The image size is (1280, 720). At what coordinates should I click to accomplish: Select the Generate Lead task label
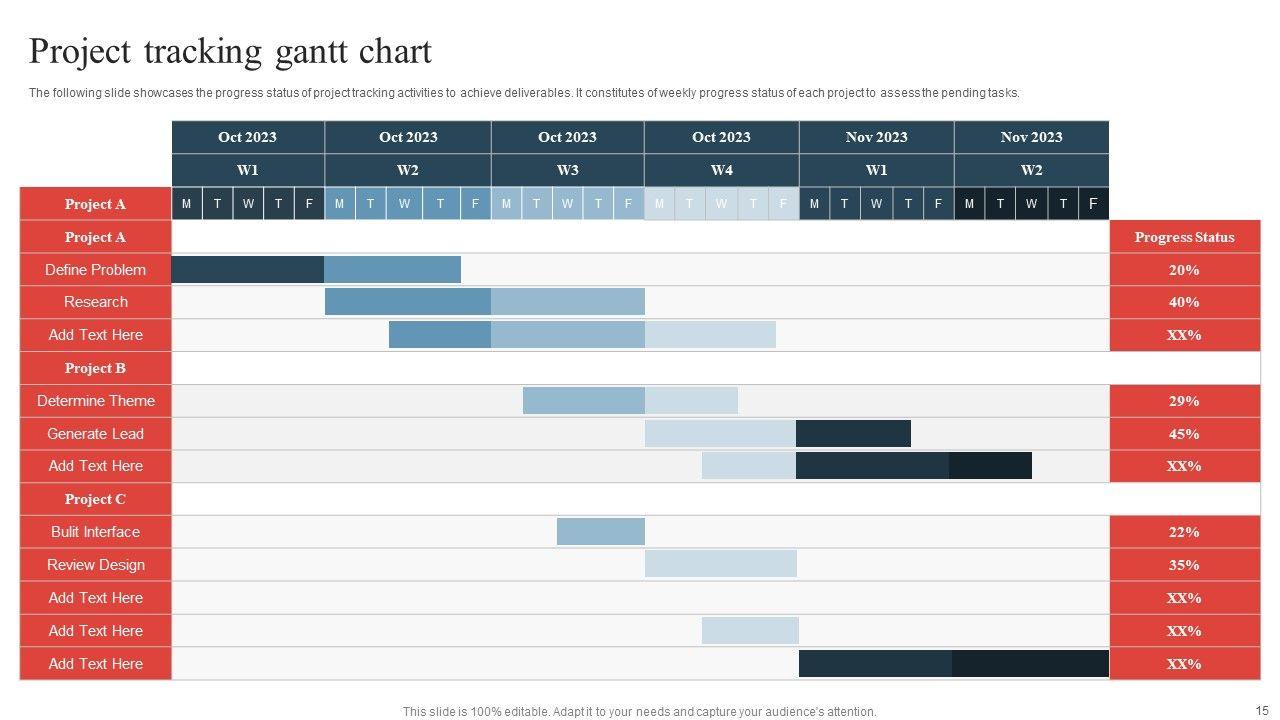tap(95, 434)
